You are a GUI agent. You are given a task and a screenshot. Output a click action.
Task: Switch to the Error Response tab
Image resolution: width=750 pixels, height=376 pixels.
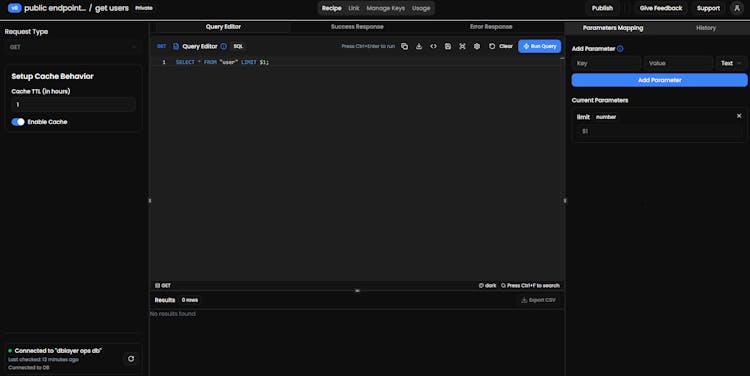(491, 27)
